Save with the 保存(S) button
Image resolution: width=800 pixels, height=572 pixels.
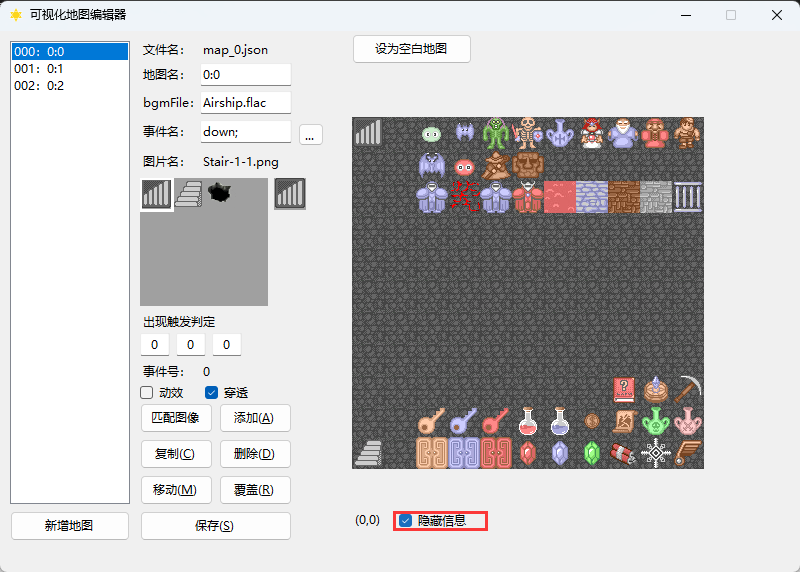pyautogui.click(x=216, y=526)
